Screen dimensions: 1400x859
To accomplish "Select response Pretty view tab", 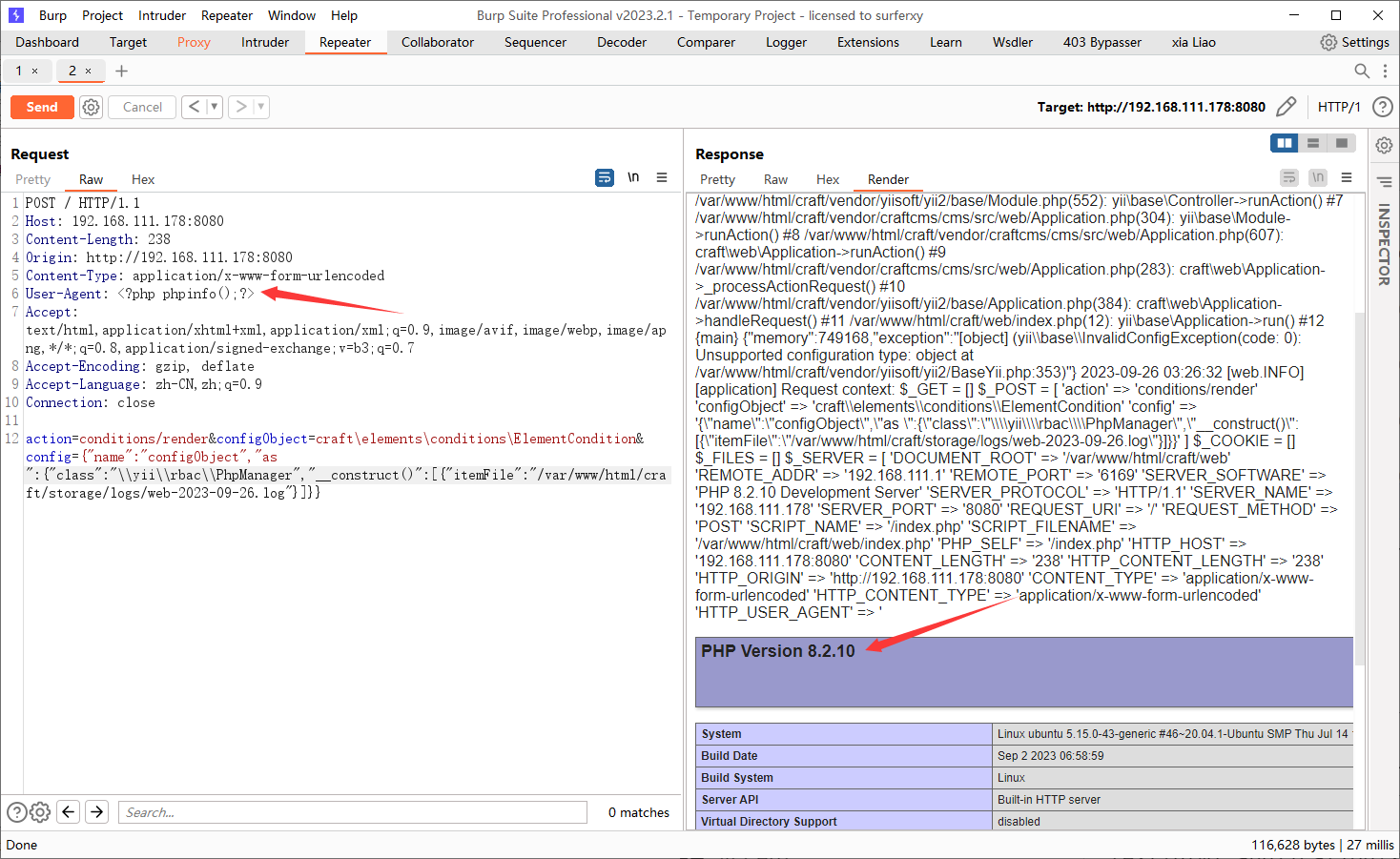I will (717, 179).
